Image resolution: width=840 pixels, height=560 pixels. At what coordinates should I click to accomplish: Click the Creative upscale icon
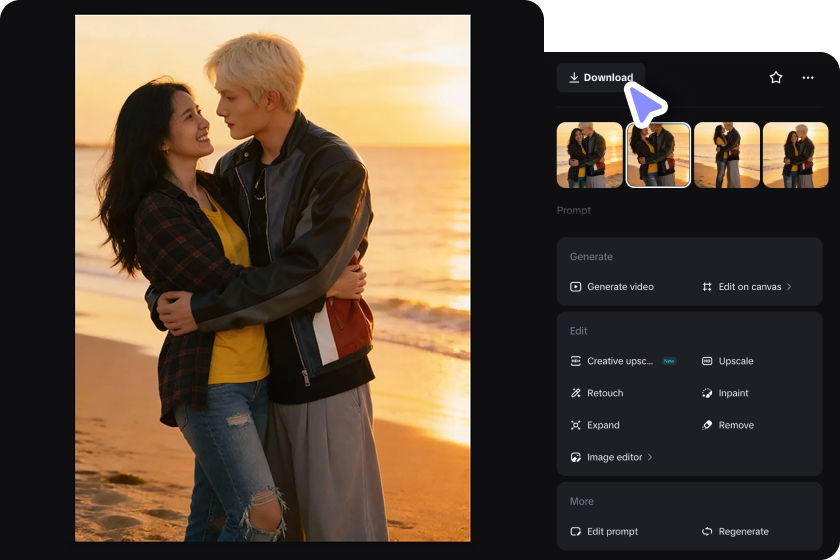575,361
